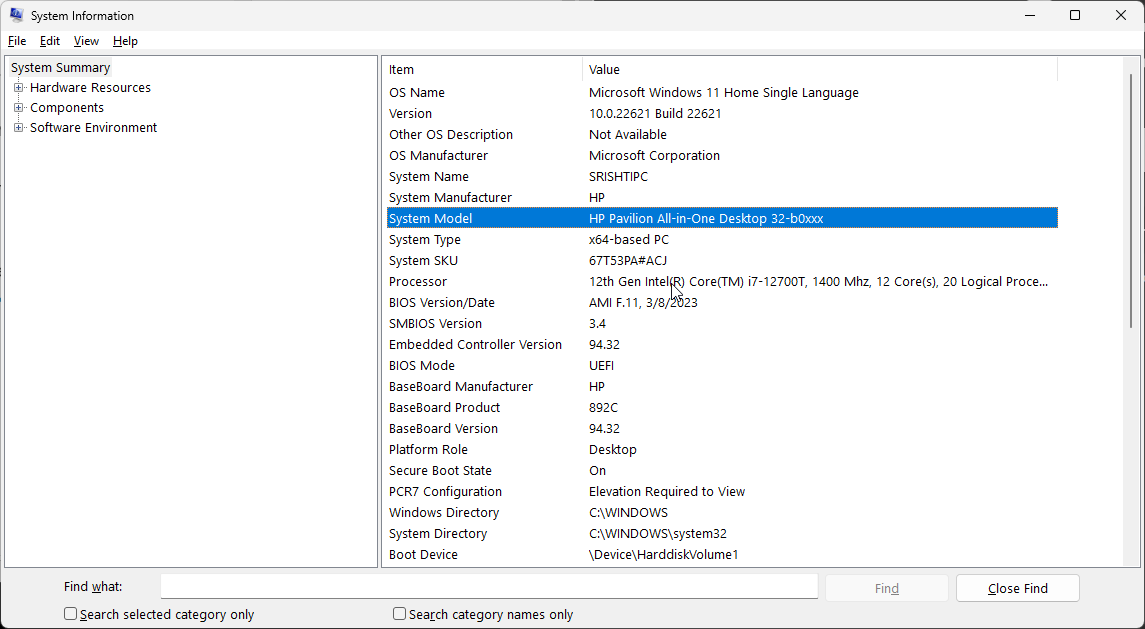This screenshot has width=1145, height=629.
Task: Select the PCR7 Configuration row
Action: [x=722, y=492]
